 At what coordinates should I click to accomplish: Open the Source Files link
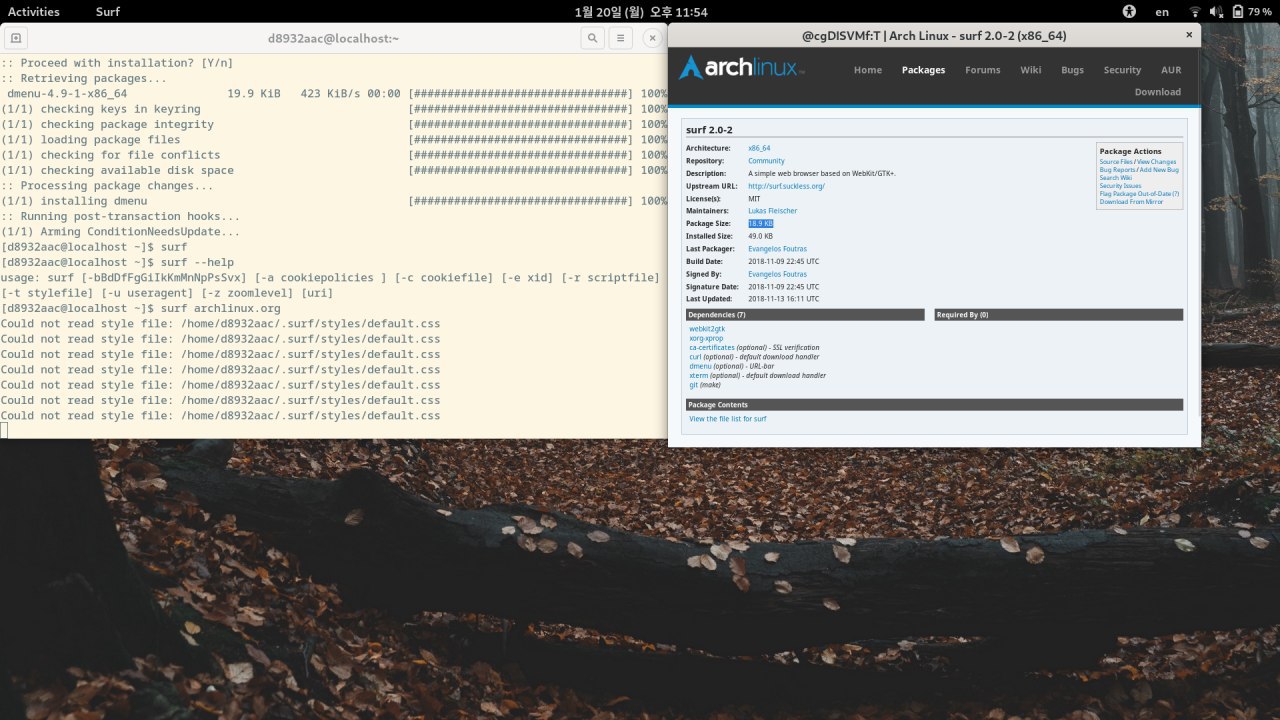(1116, 162)
